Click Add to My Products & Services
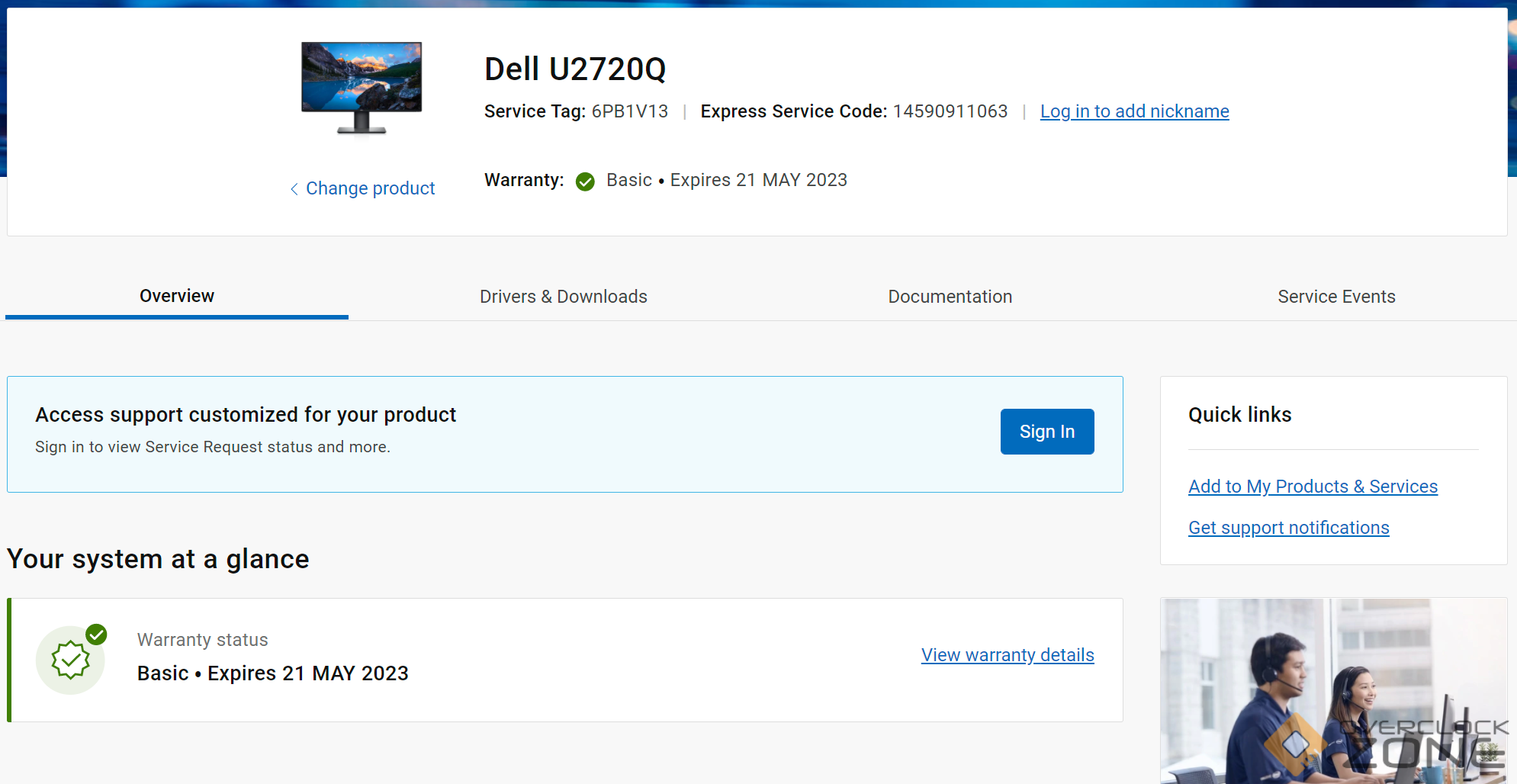The height and width of the screenshot is (784, 1517). click(1313, 487)
